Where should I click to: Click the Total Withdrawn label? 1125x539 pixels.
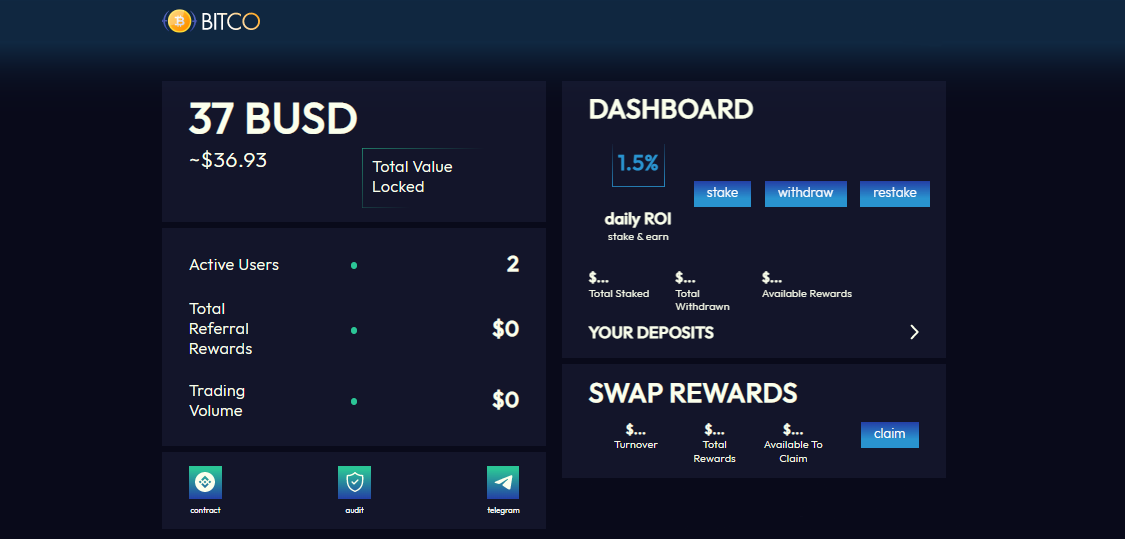point(702,300)
